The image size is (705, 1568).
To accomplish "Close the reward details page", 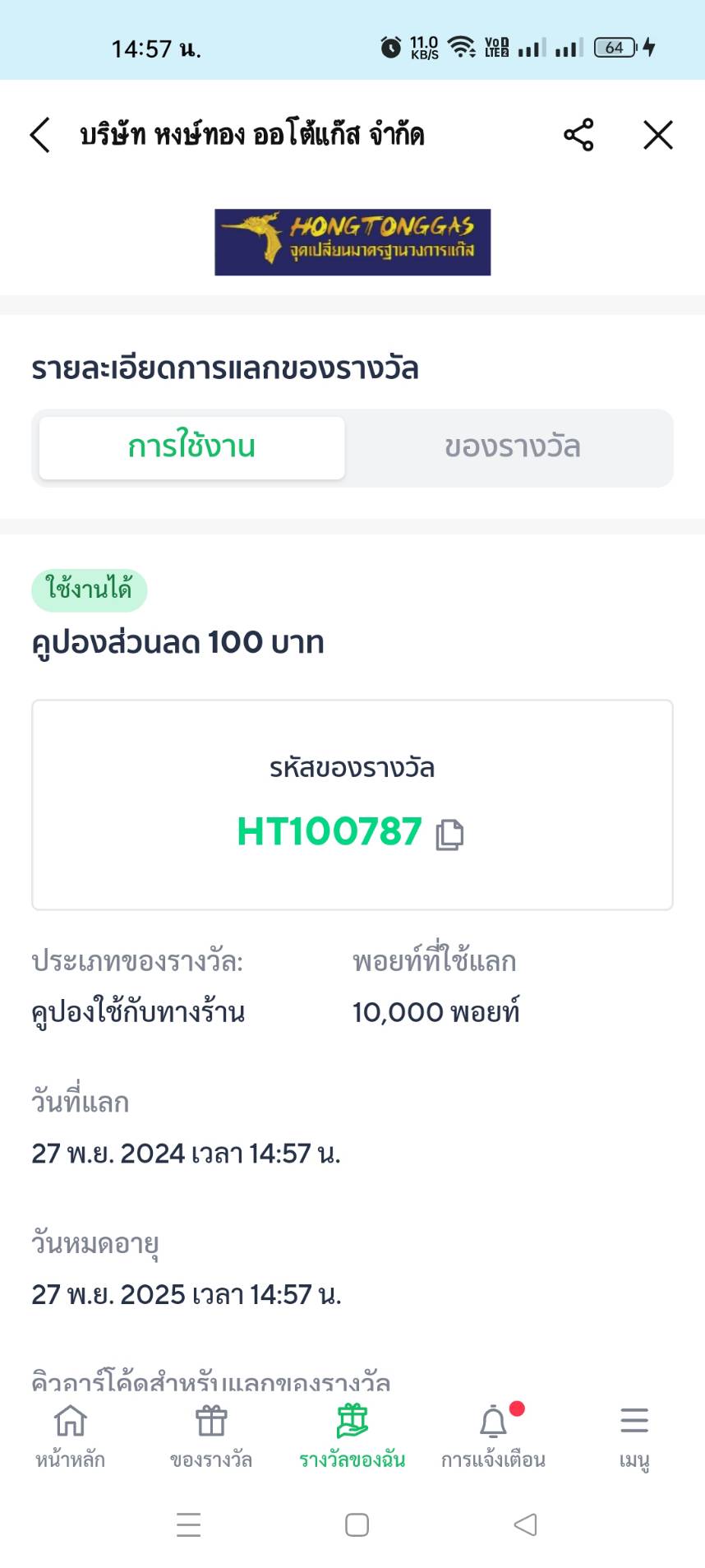I will [x=657, y=135].
